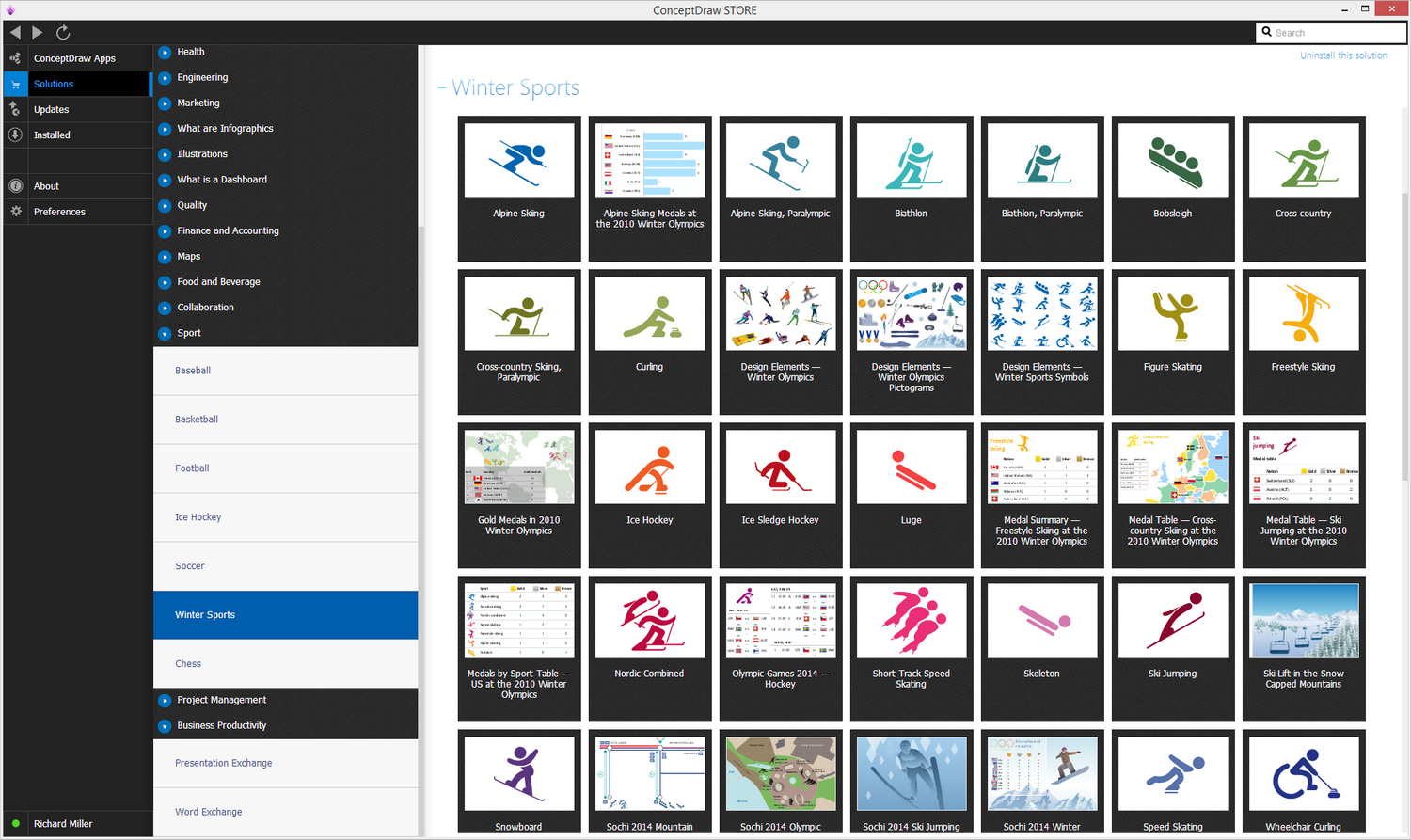Open the ConceptDraw Apps section

point(76,58)
